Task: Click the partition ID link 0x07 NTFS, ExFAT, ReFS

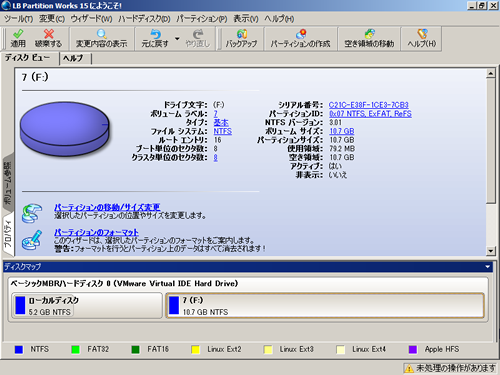Action: (x=370, y=114)
